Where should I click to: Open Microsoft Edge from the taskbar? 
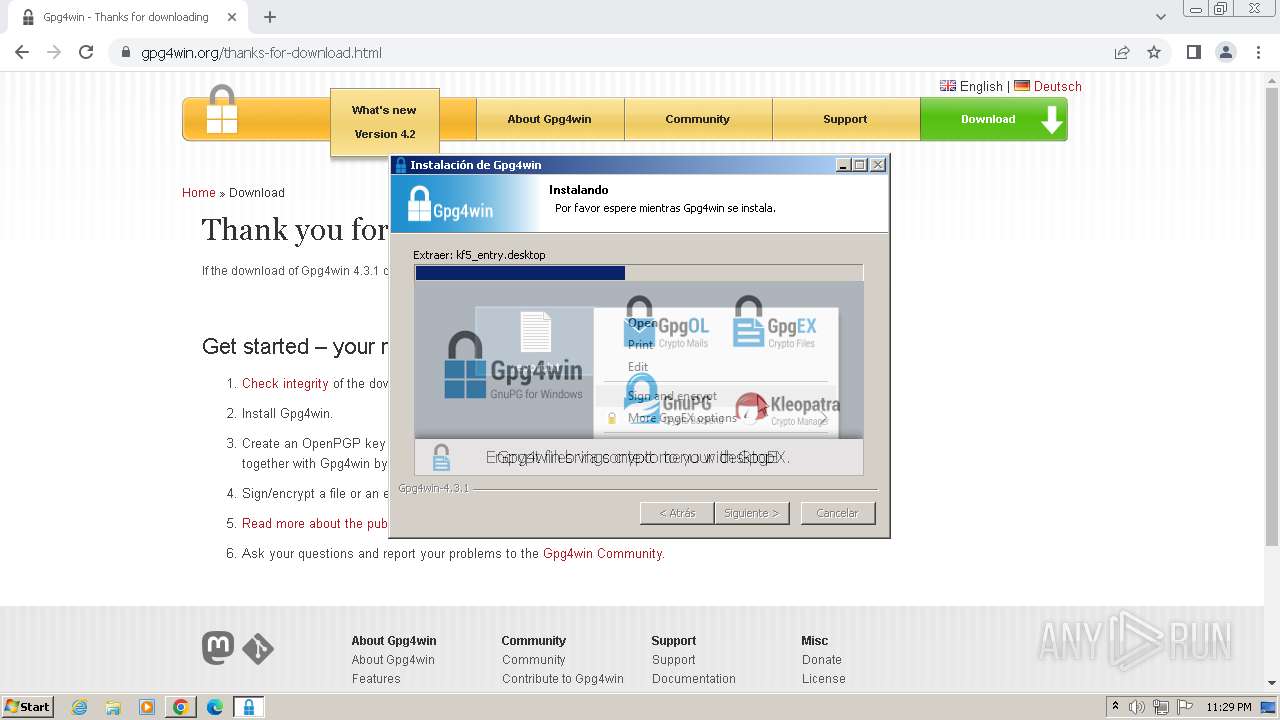click(x=215, y=707)
